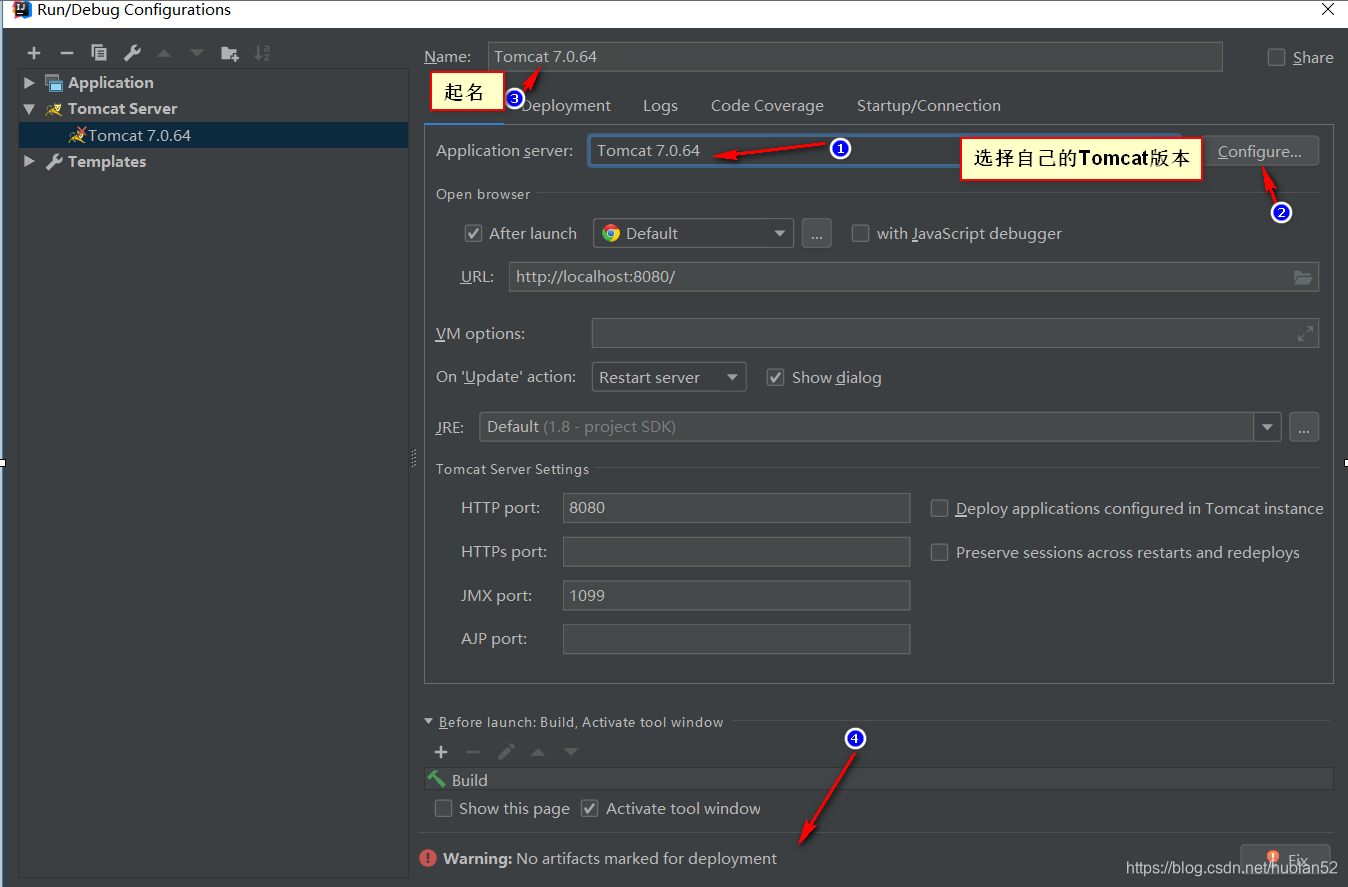Open edit defaults wrench icon
Screen dimensions: 1348x887
pos(132,53)
